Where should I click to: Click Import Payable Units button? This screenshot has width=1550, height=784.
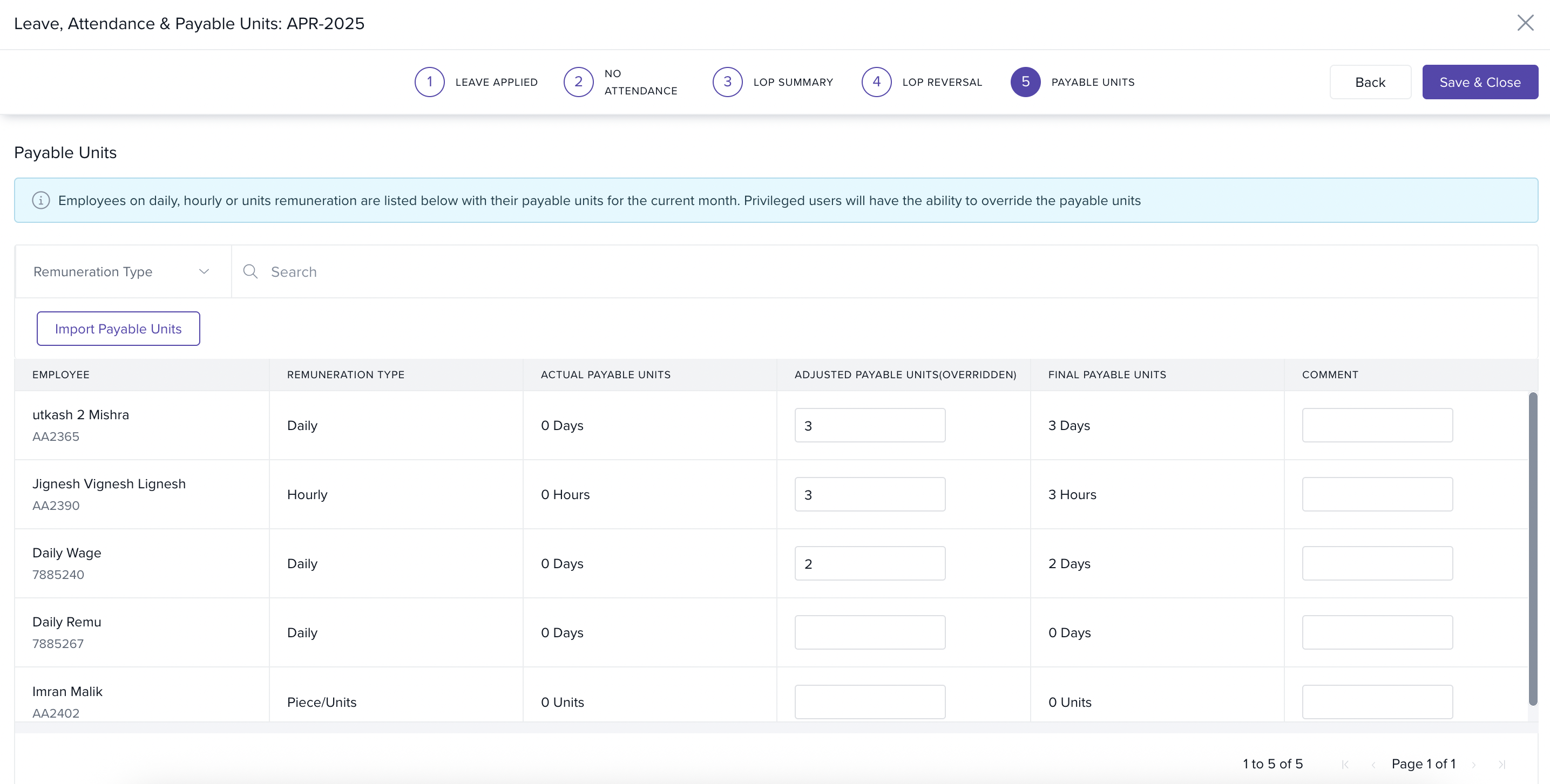point(118,329)
